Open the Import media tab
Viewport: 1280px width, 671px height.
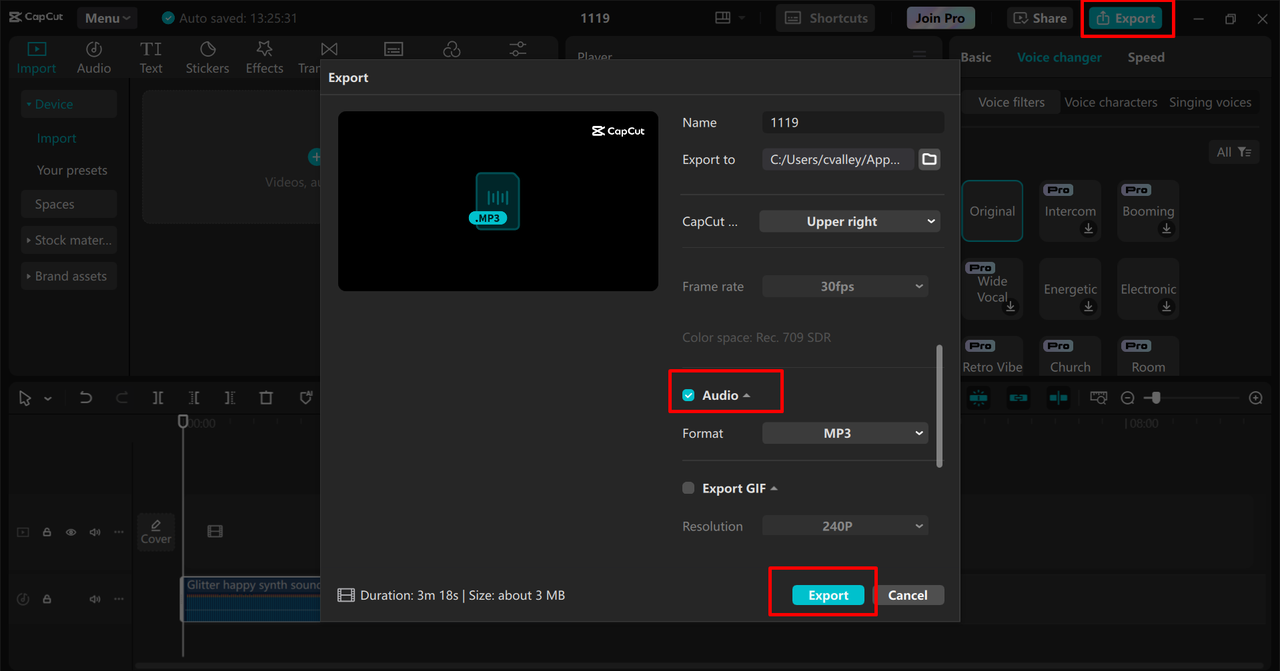[x=36, y=58]
